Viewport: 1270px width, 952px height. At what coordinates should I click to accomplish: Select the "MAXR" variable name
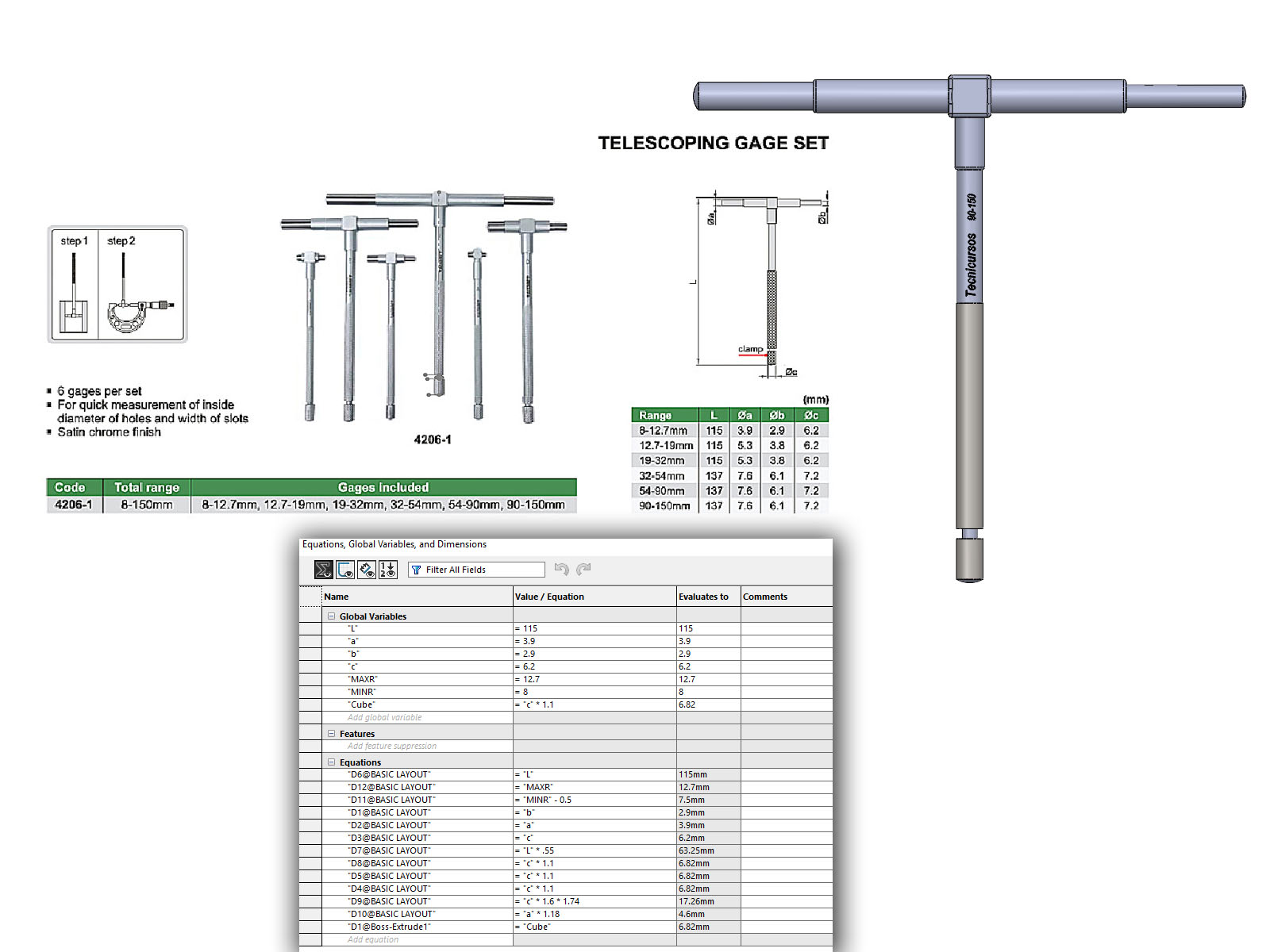363,679
